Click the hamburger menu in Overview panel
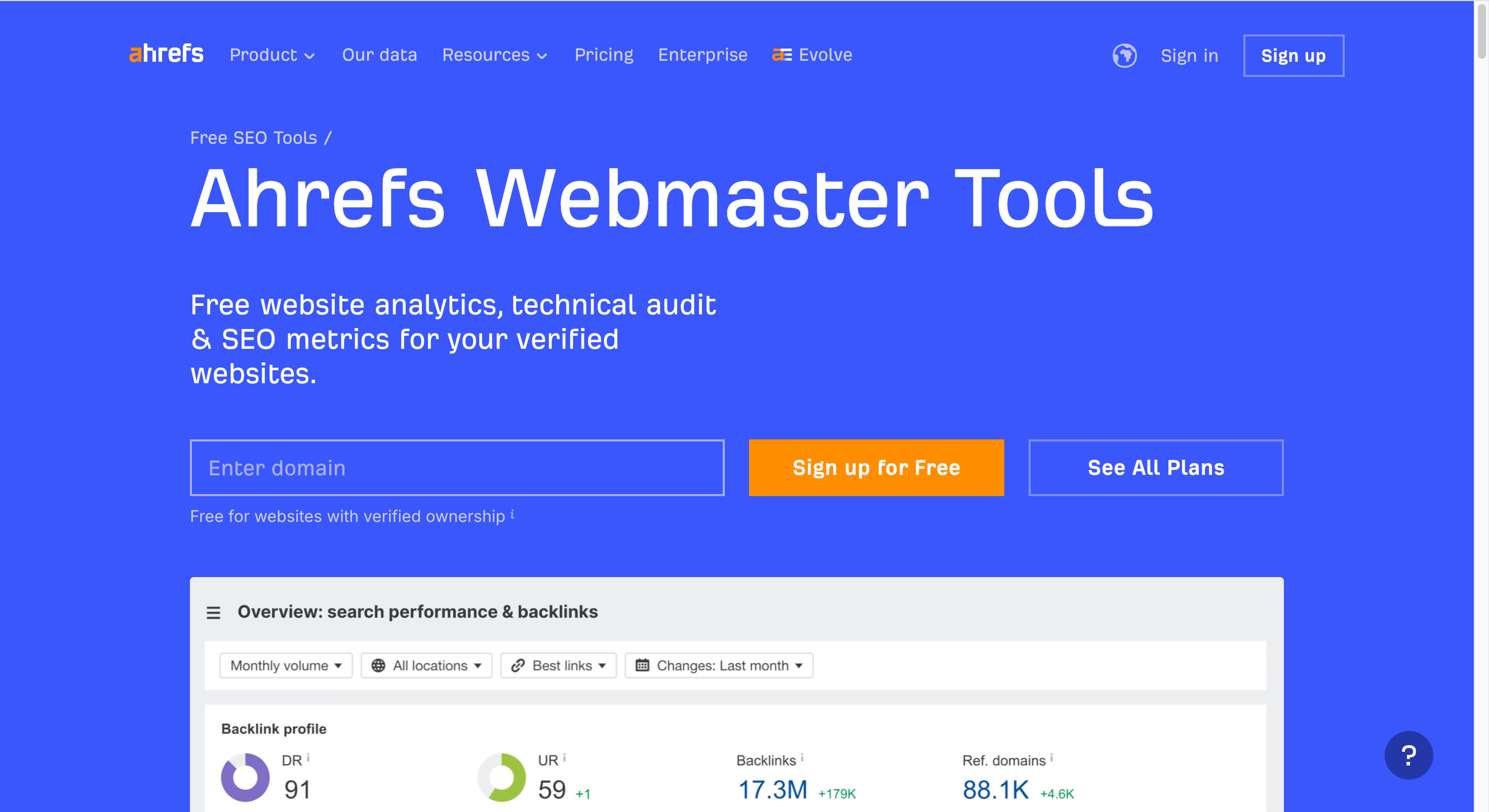 [x=213, y=613]
